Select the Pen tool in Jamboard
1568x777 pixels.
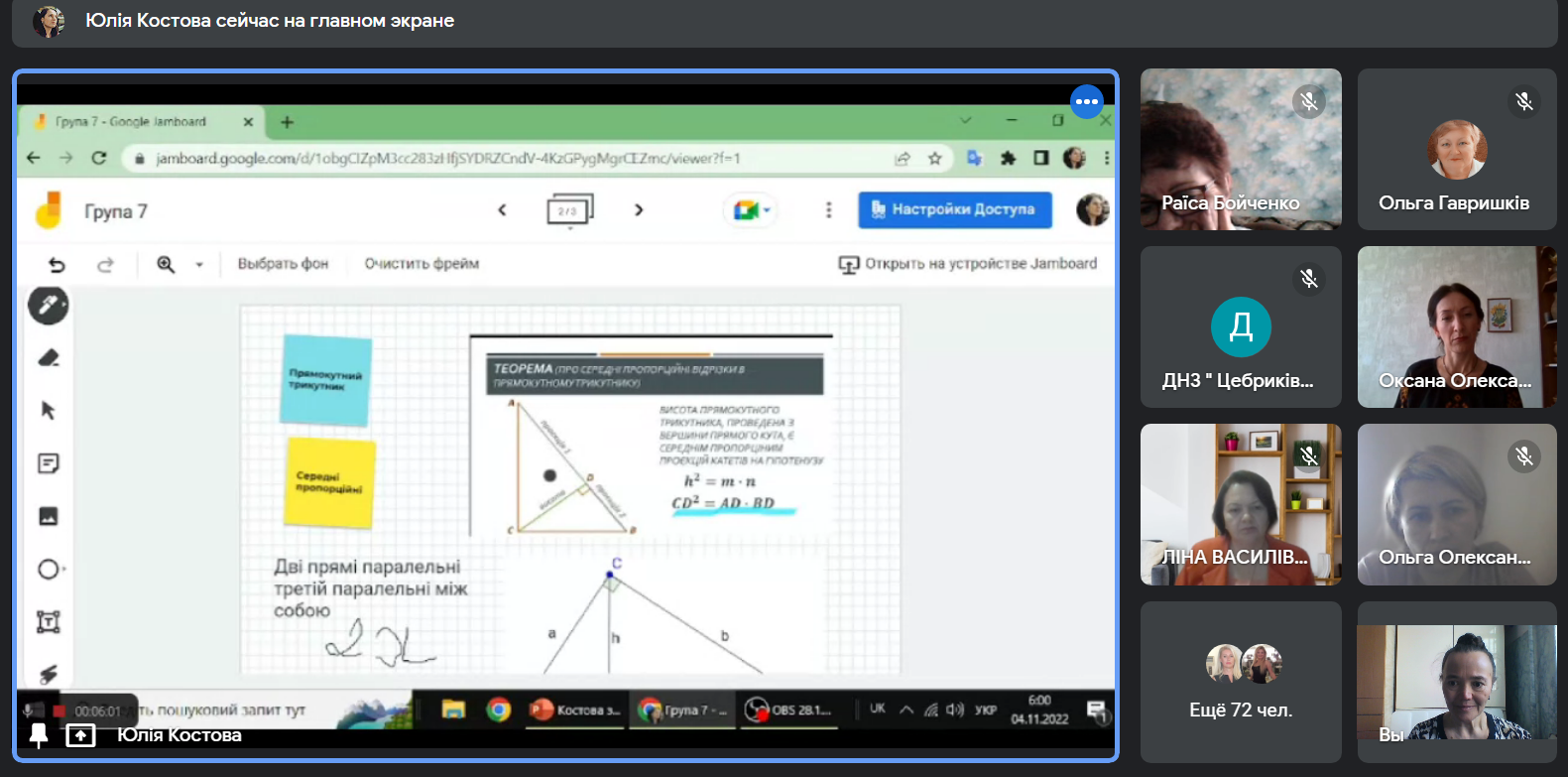pyautogui.click(x=48, y=306)
